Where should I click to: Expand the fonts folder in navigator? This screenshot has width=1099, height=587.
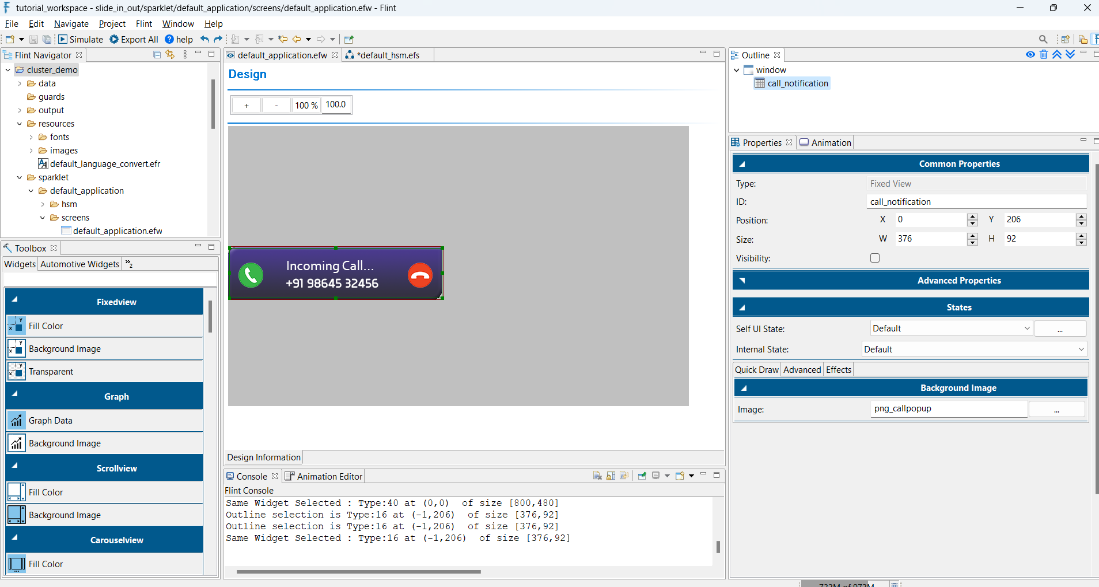tap(31, 137)
